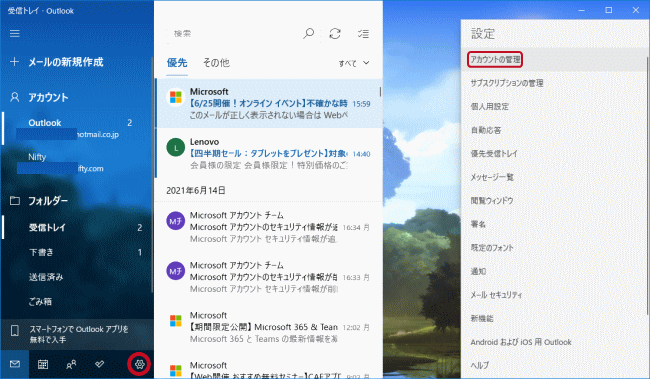Open the 下書き folder

click(77, 252)
